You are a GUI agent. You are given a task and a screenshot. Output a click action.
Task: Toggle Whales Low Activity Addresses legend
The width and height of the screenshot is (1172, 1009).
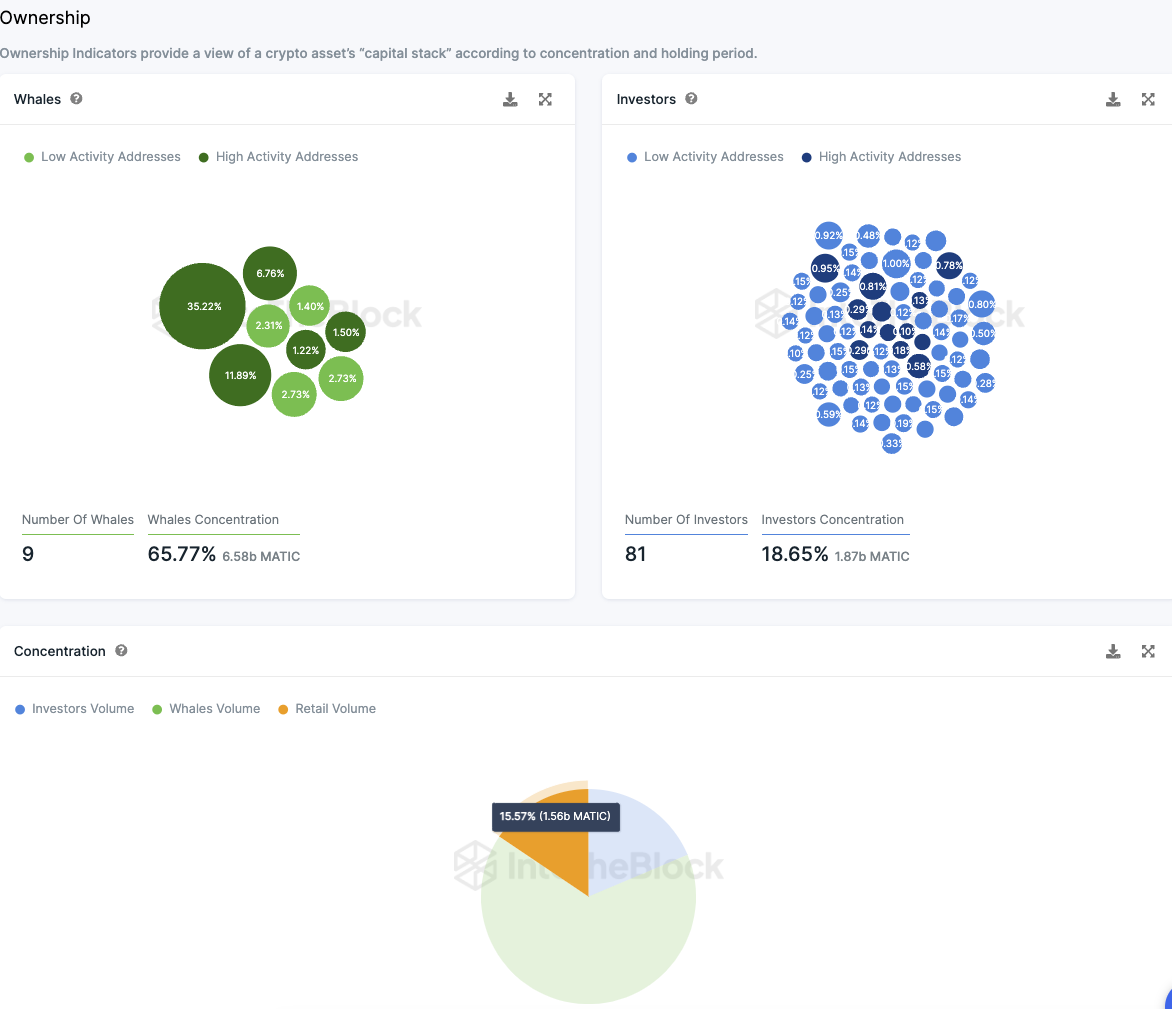102,157
